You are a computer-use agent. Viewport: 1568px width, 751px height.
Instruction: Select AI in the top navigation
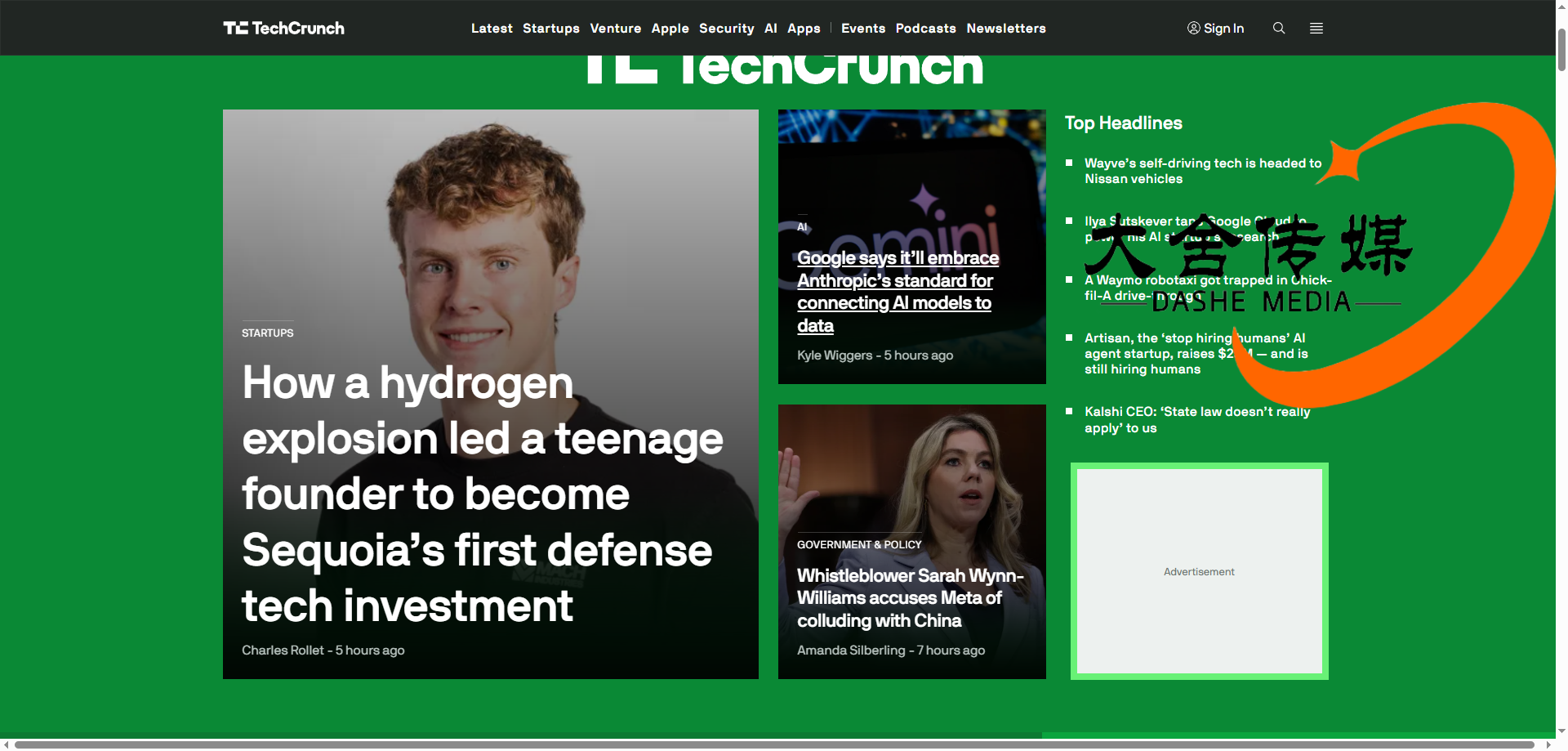coord(771,28)
